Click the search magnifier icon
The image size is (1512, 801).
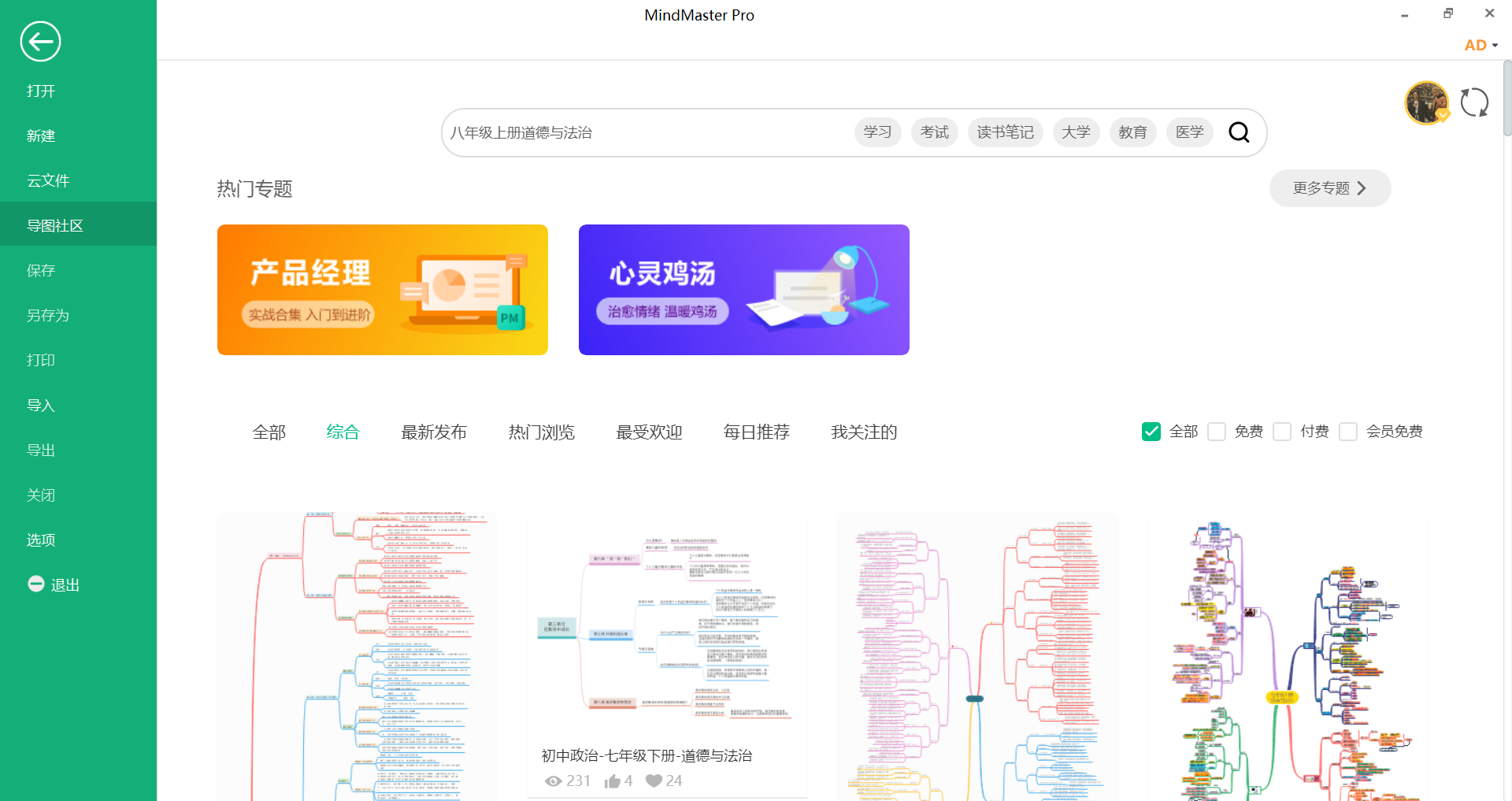point(1239,132)
